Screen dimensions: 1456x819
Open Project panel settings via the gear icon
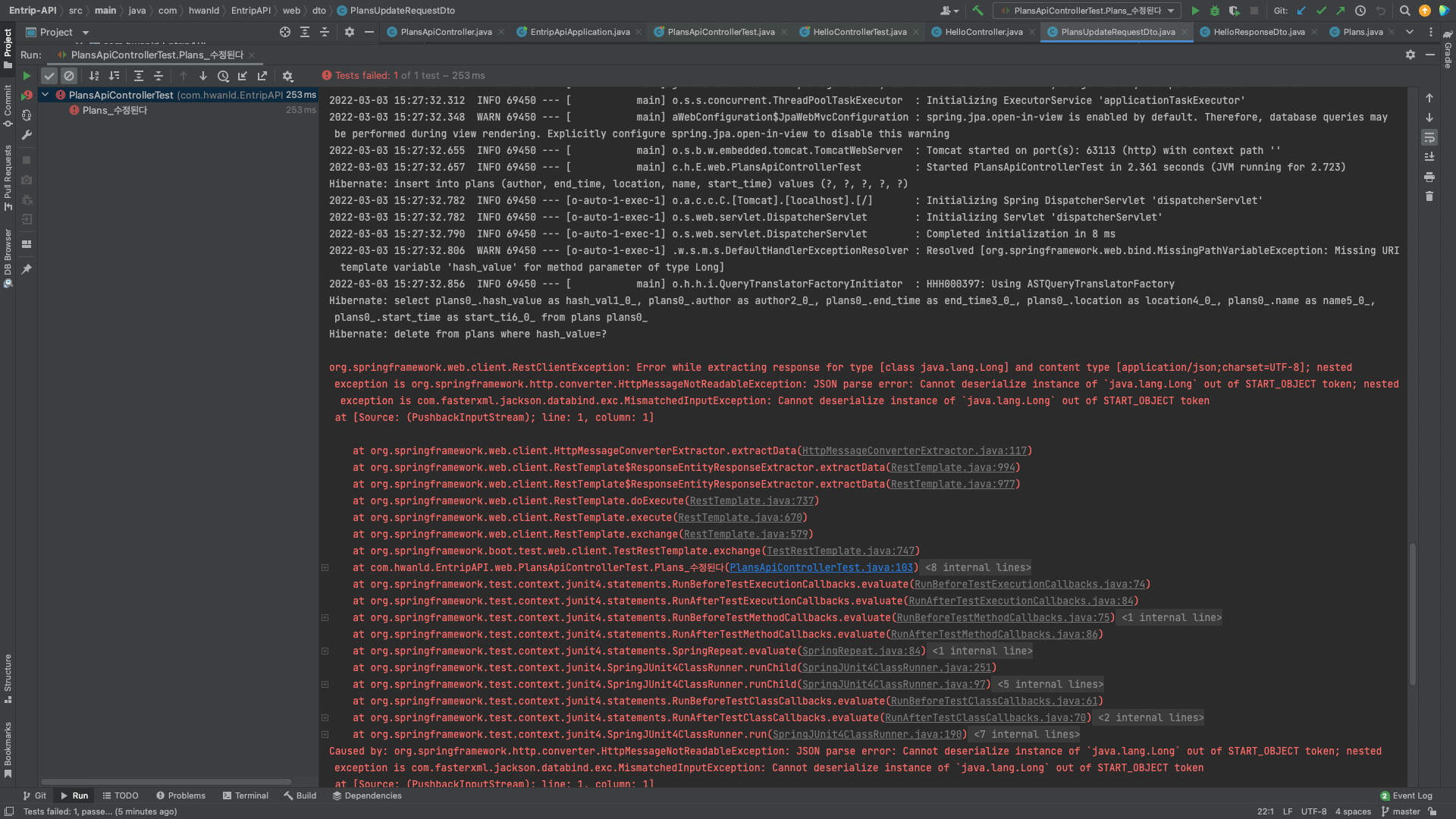(350, 32)
